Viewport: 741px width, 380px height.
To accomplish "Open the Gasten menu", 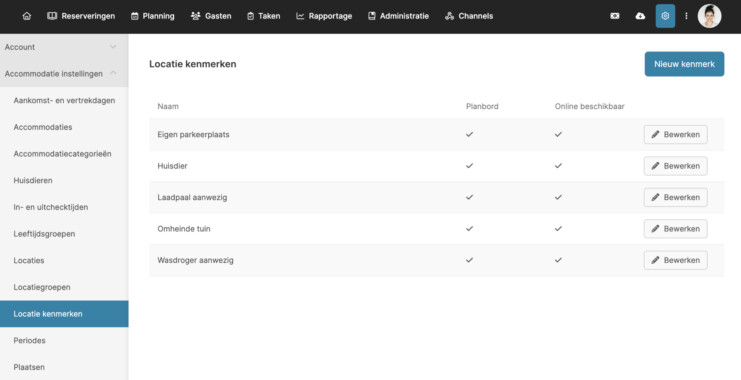I will coord(211,16).
